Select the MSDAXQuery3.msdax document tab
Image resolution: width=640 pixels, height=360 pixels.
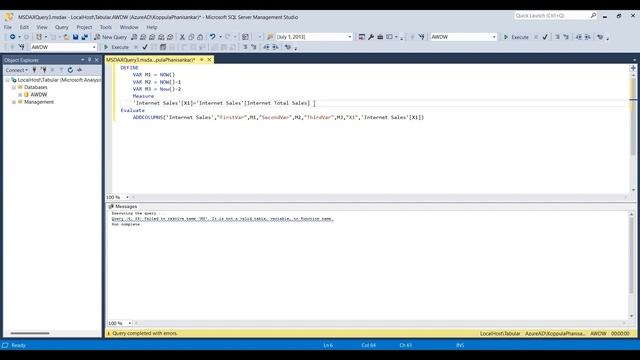[x=151, y=60]
